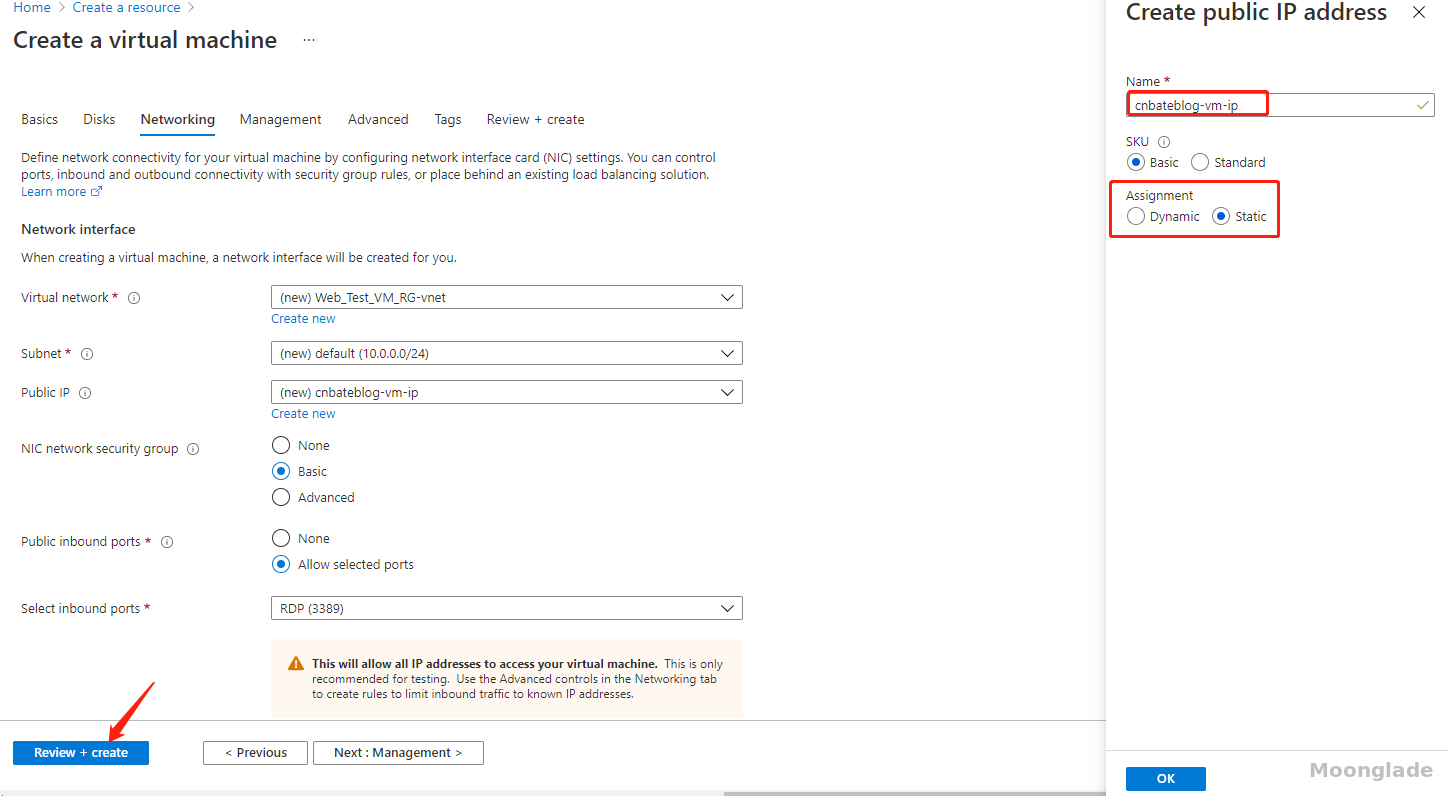Click the Subnet info icon
Screen dimensions: 1448x796
pyautogui.click(x=87, y=354)
